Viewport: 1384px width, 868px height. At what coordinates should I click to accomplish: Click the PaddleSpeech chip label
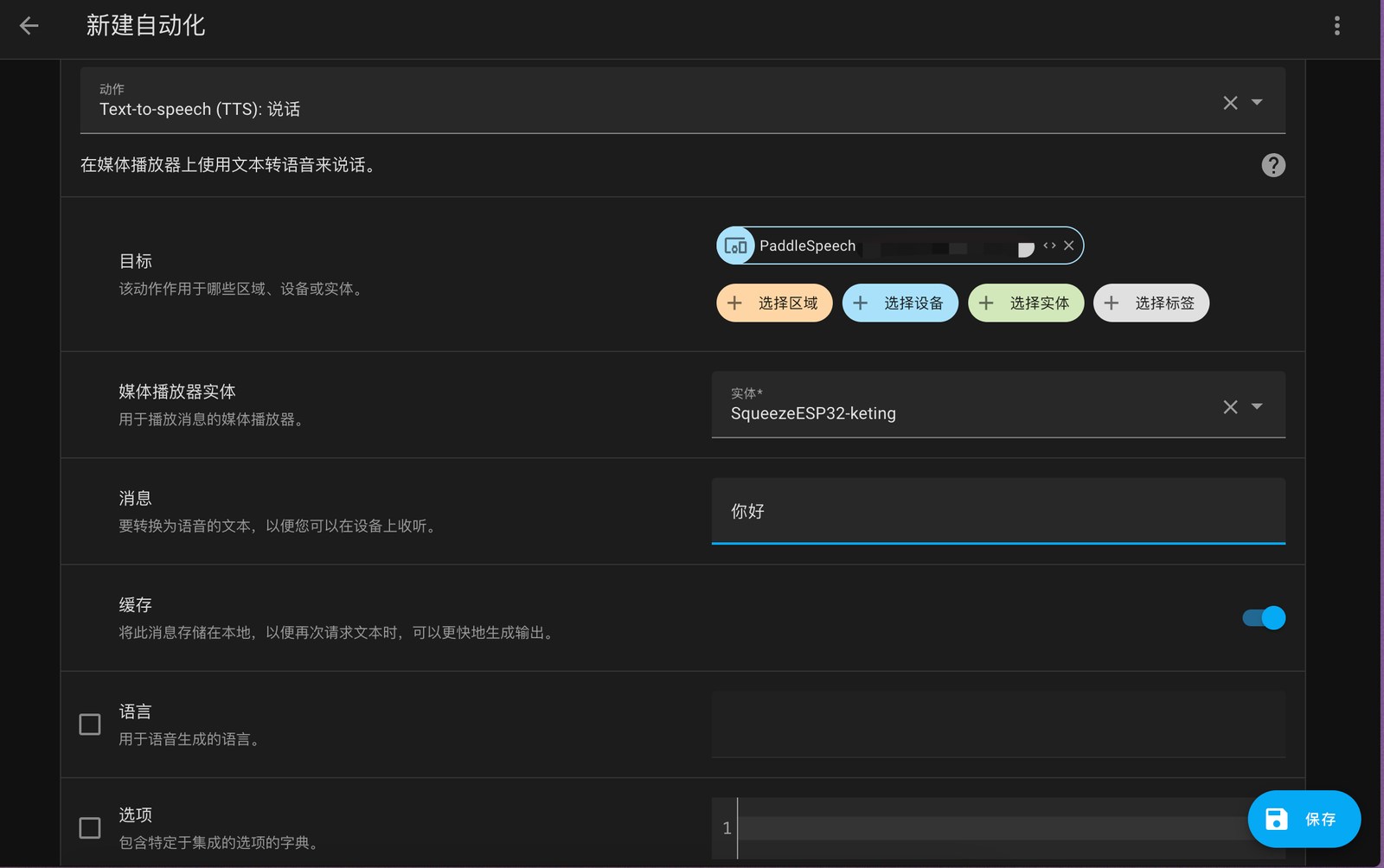click(807, 246)
